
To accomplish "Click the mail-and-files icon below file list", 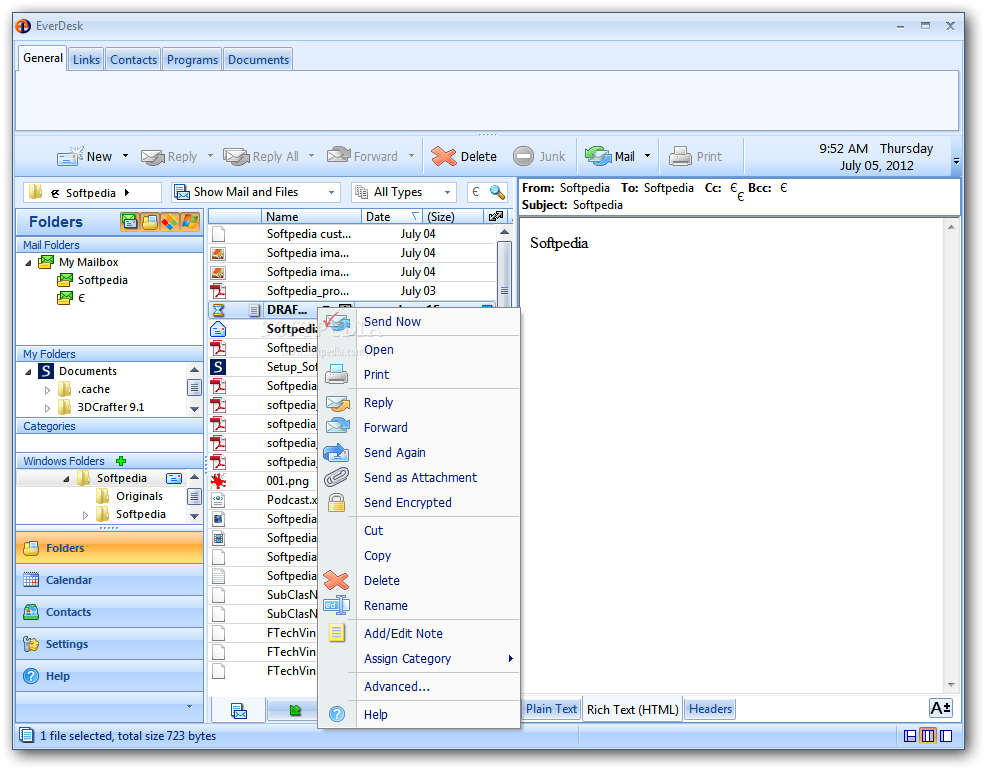I will click(x=239, y=710).
